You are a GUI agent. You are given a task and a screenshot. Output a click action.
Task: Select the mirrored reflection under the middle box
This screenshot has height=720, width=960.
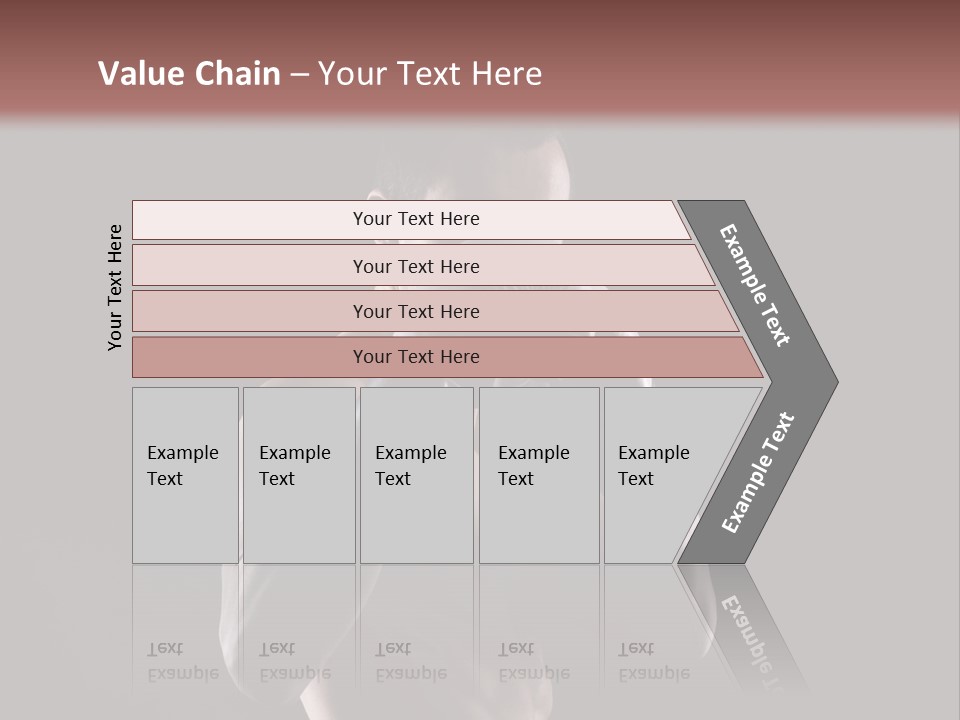point(410,661)
